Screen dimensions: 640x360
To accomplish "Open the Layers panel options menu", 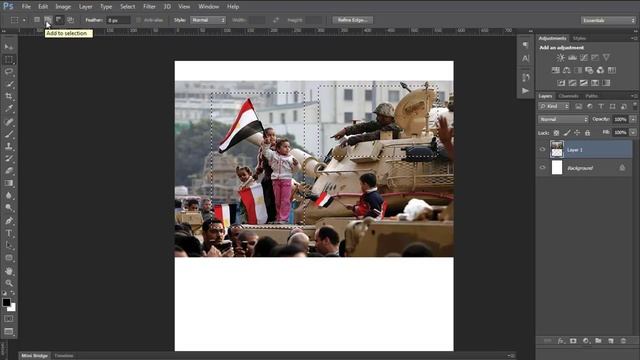I will tap(634, 96).
